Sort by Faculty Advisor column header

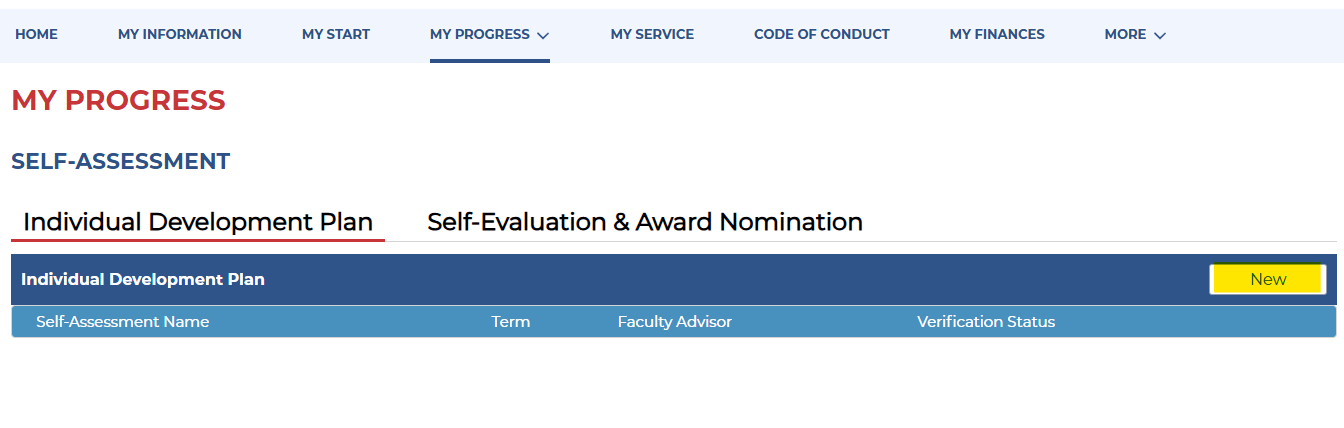click(675, 322)
